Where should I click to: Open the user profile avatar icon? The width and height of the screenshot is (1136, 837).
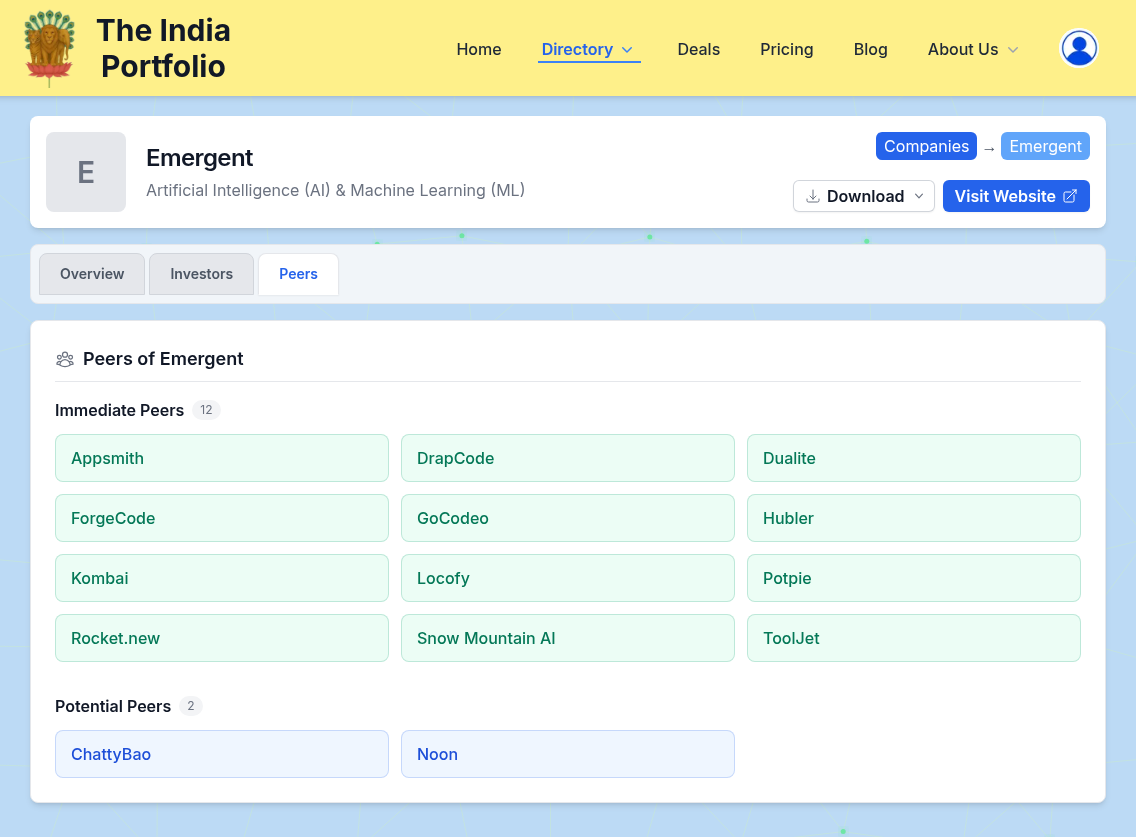click(1079, 49)
